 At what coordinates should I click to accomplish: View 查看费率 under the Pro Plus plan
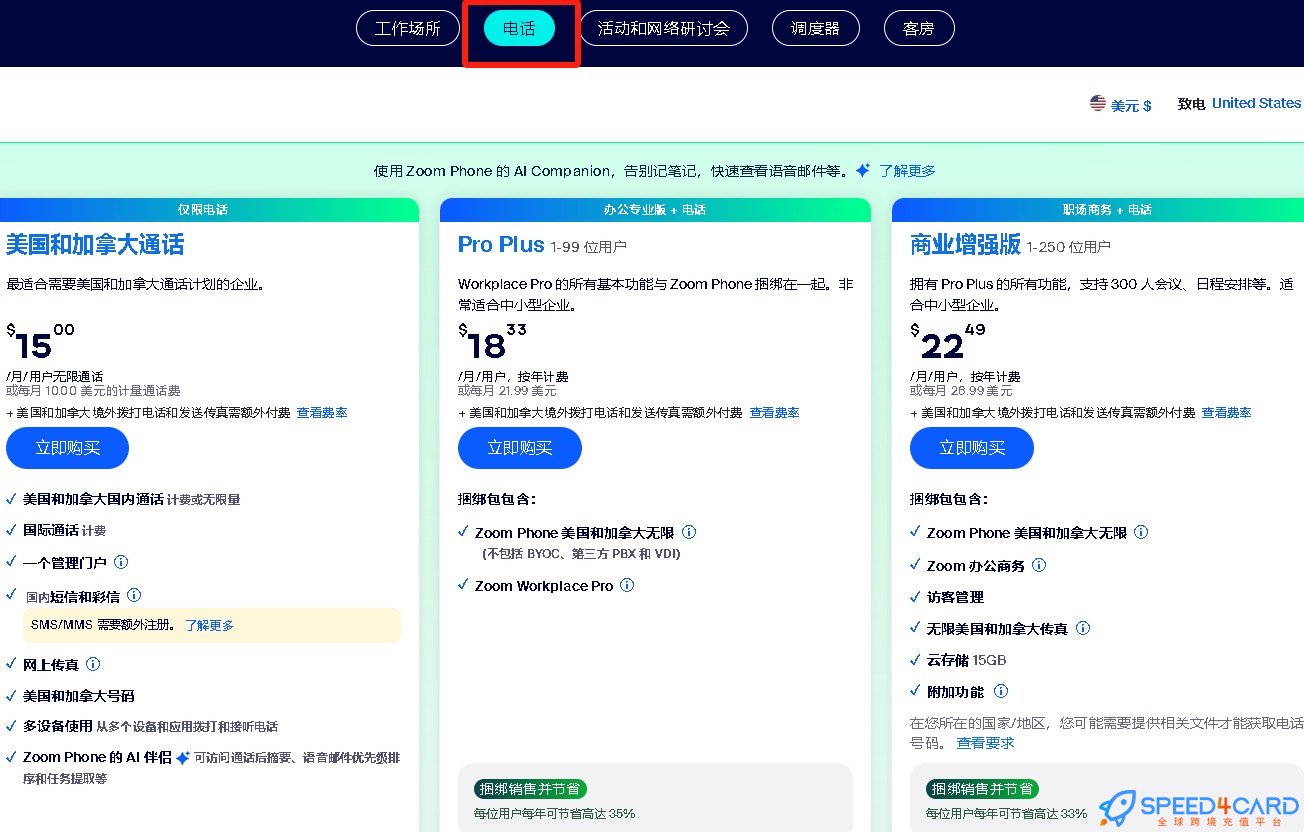[774, 412]
